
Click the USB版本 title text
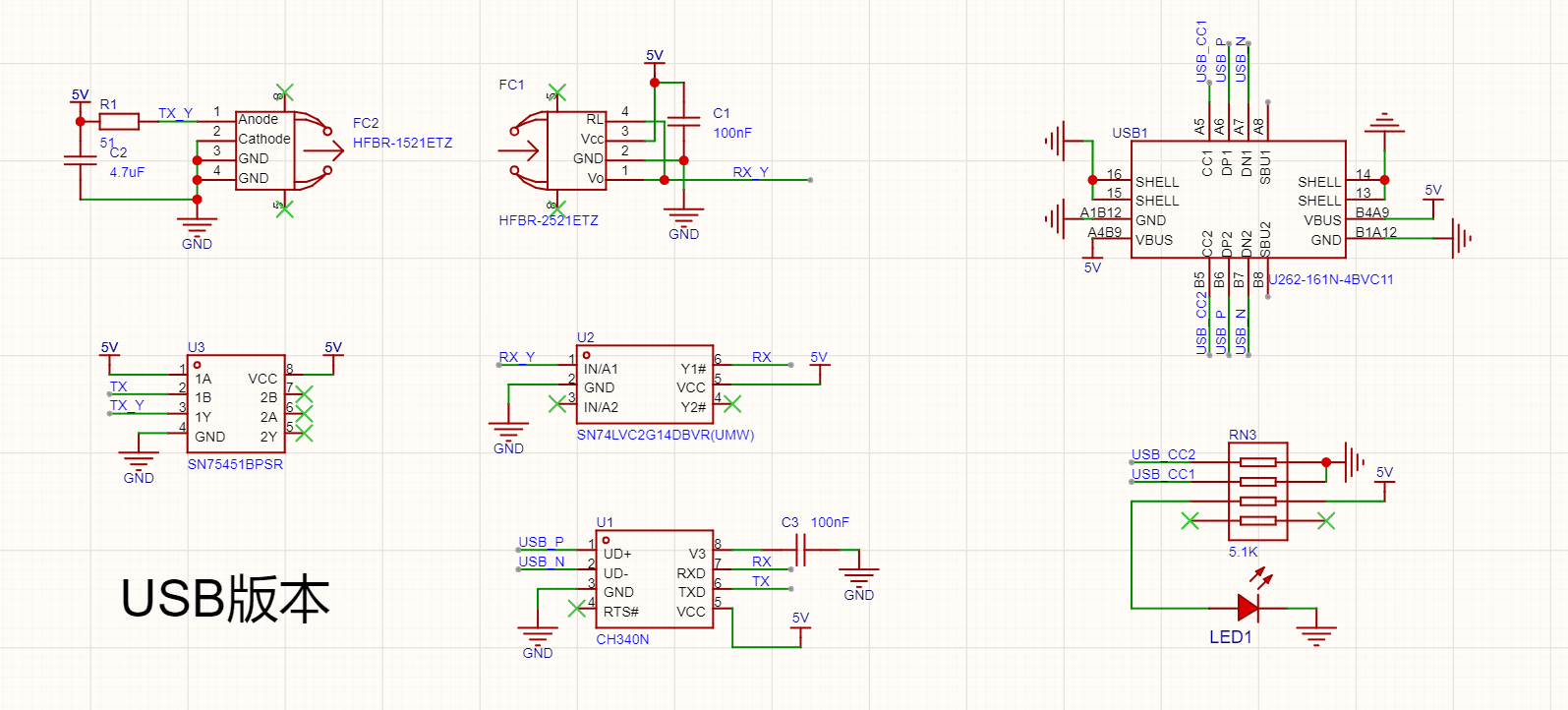(225, 599)
